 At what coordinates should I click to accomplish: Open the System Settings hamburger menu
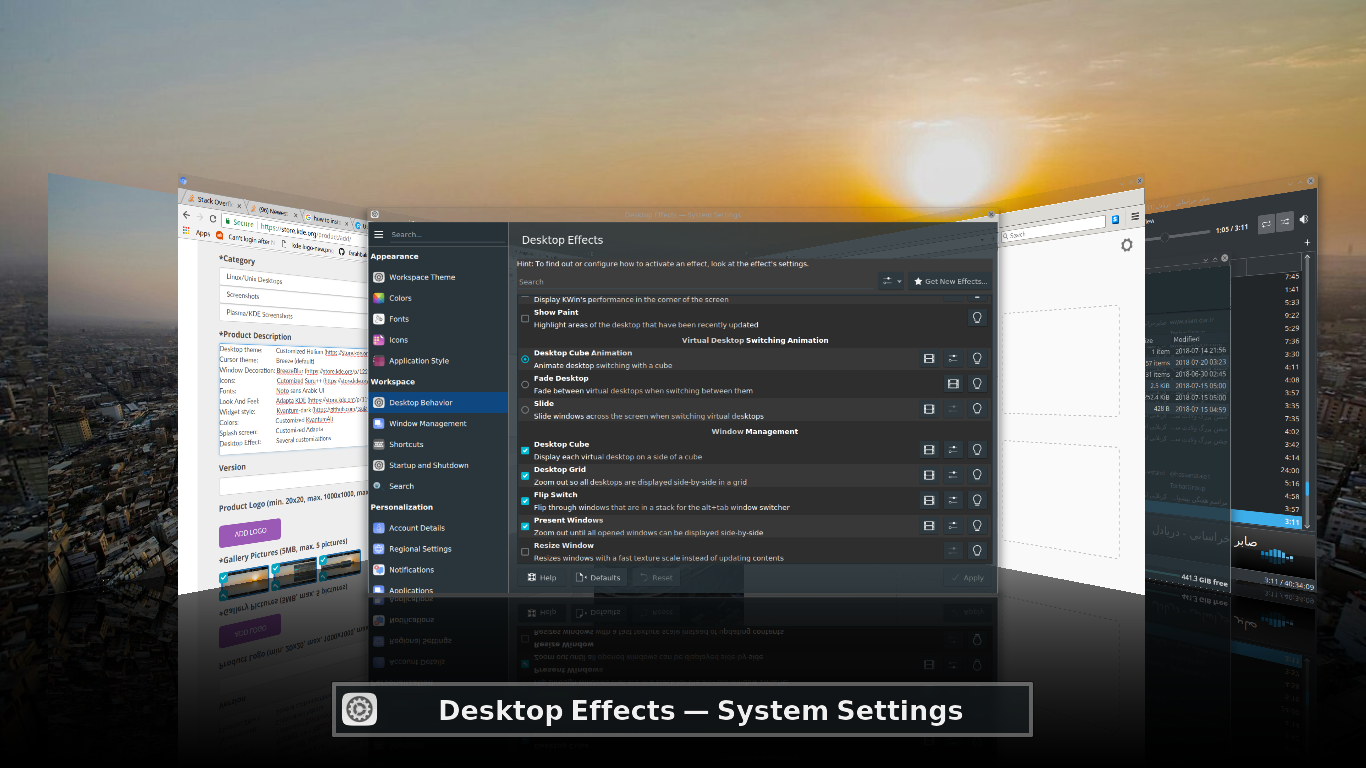click(378, 235)
